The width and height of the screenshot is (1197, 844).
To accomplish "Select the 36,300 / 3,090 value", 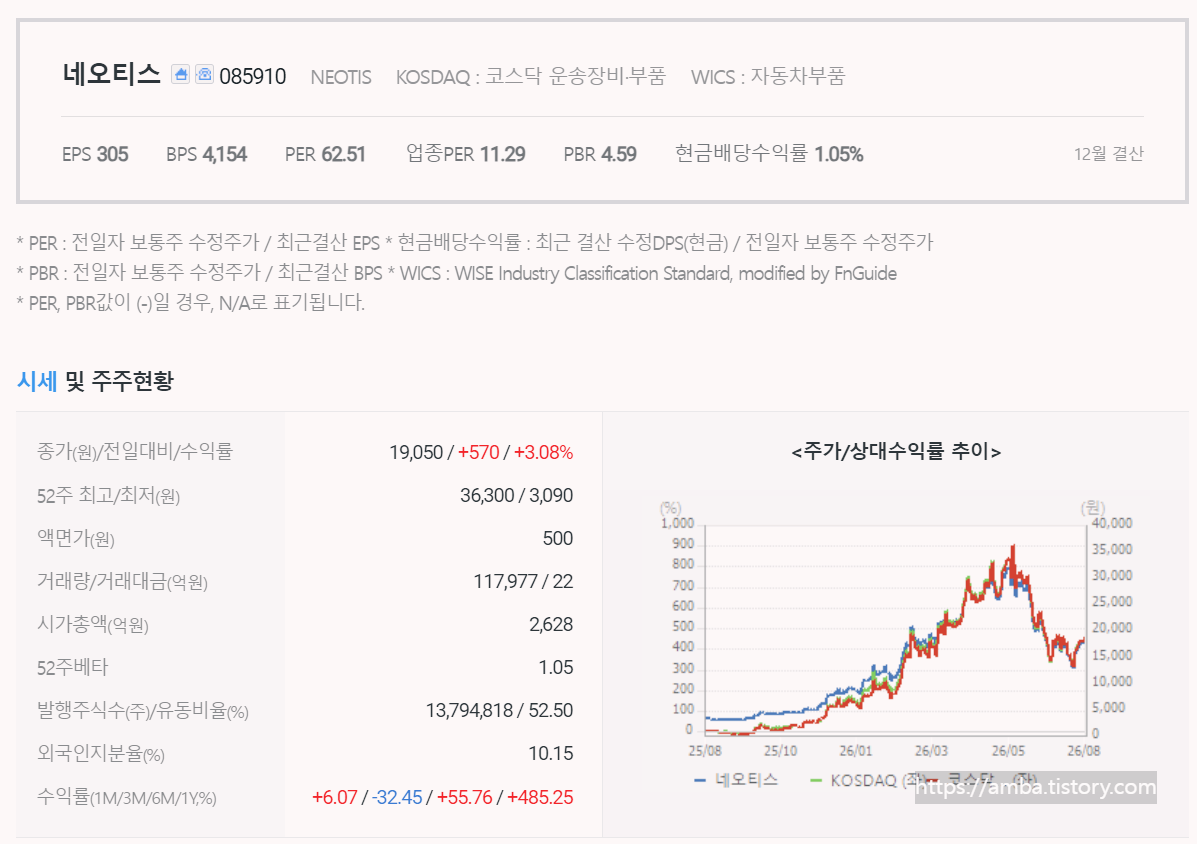I will 516,495.
